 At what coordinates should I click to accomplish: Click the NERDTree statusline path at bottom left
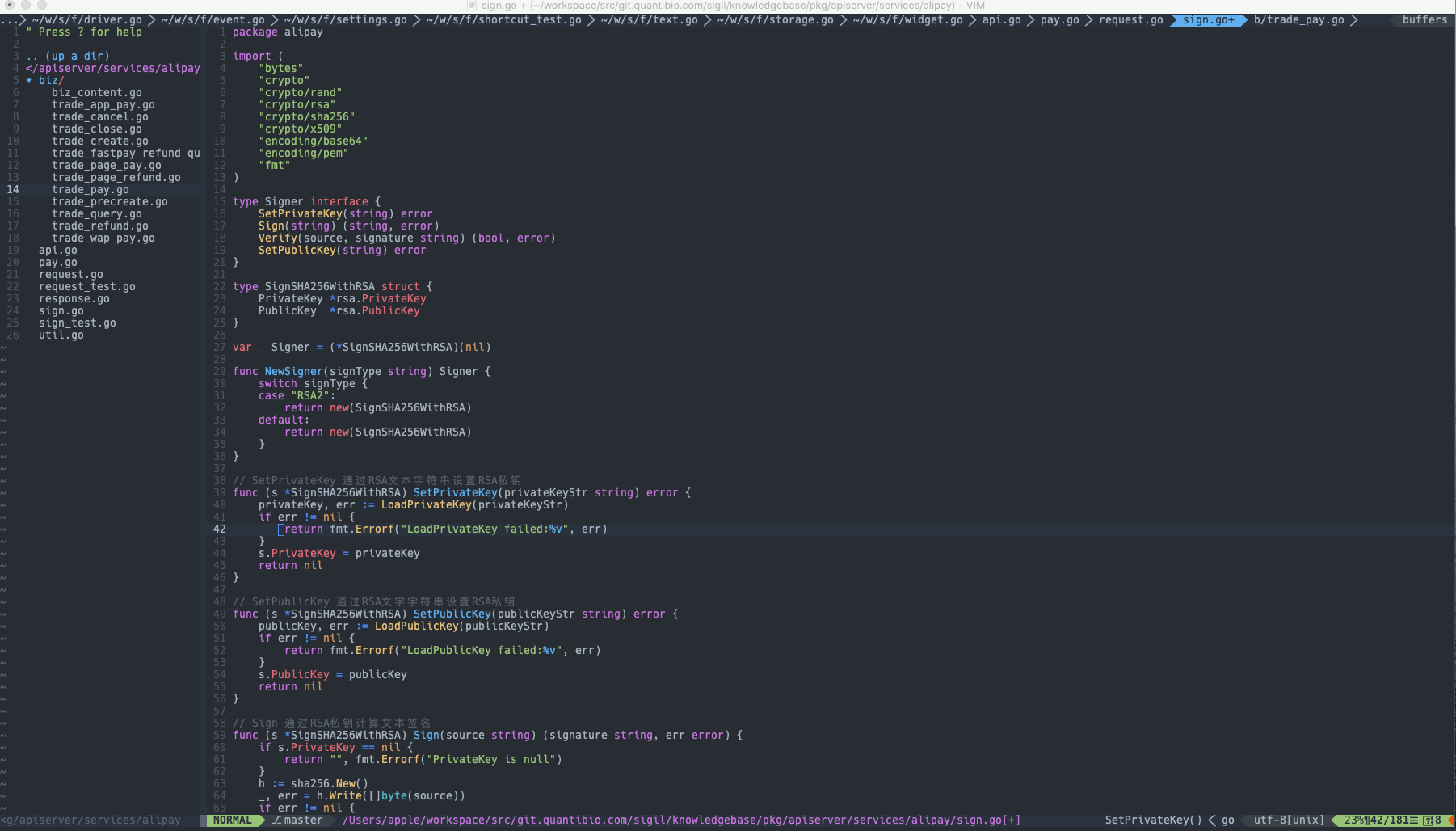[x=90, y=820]
